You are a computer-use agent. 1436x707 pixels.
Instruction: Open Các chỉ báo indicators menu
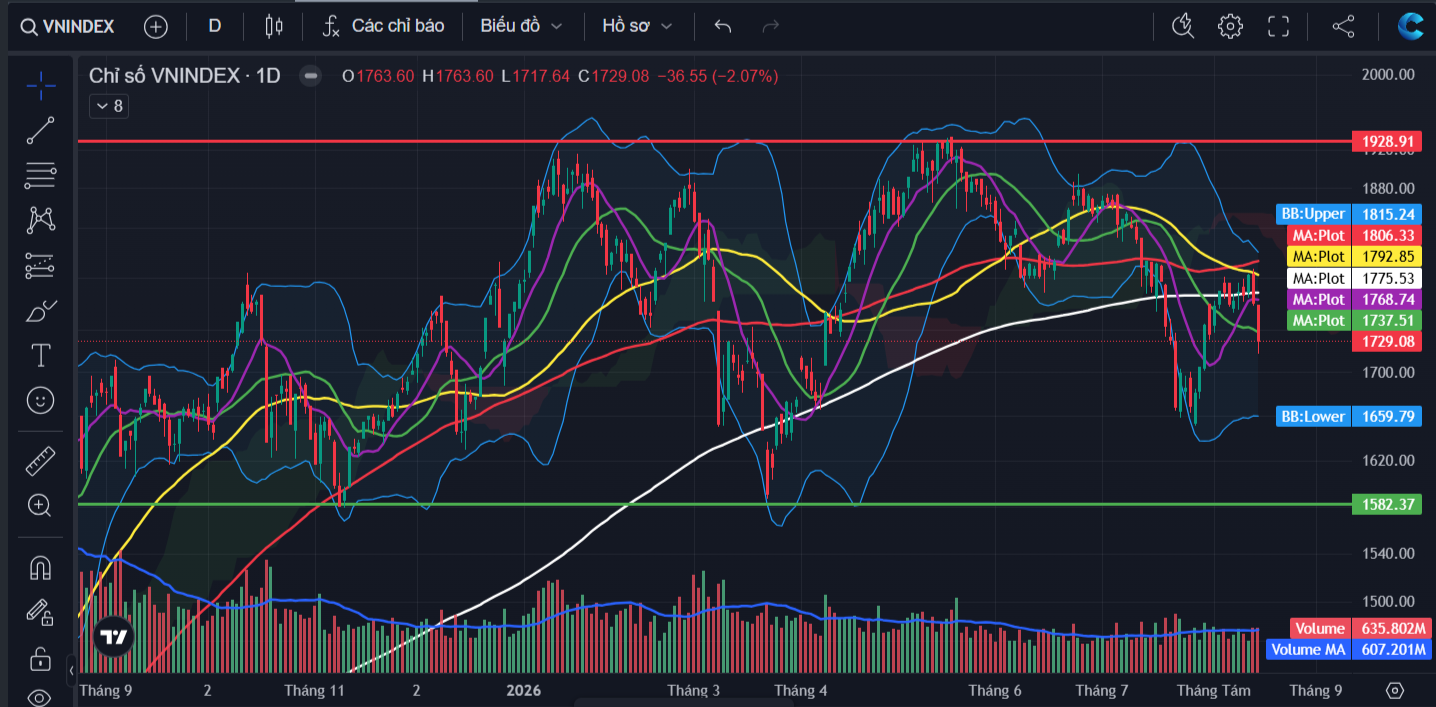point(383,26)
